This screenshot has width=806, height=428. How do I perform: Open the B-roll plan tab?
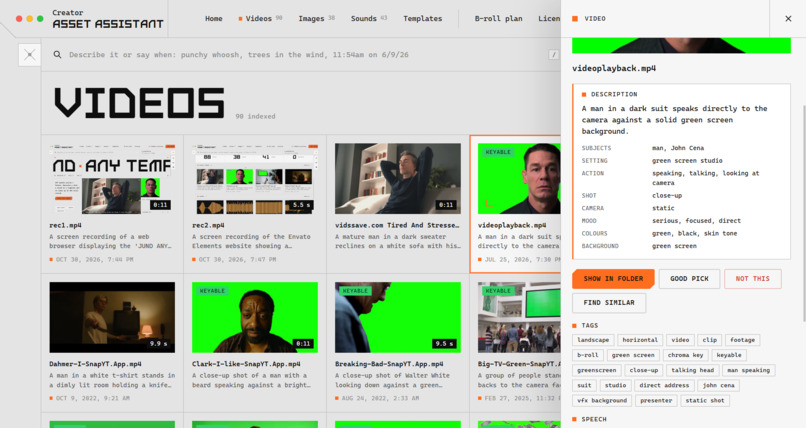pyautogui.click(x=498, y=18)
